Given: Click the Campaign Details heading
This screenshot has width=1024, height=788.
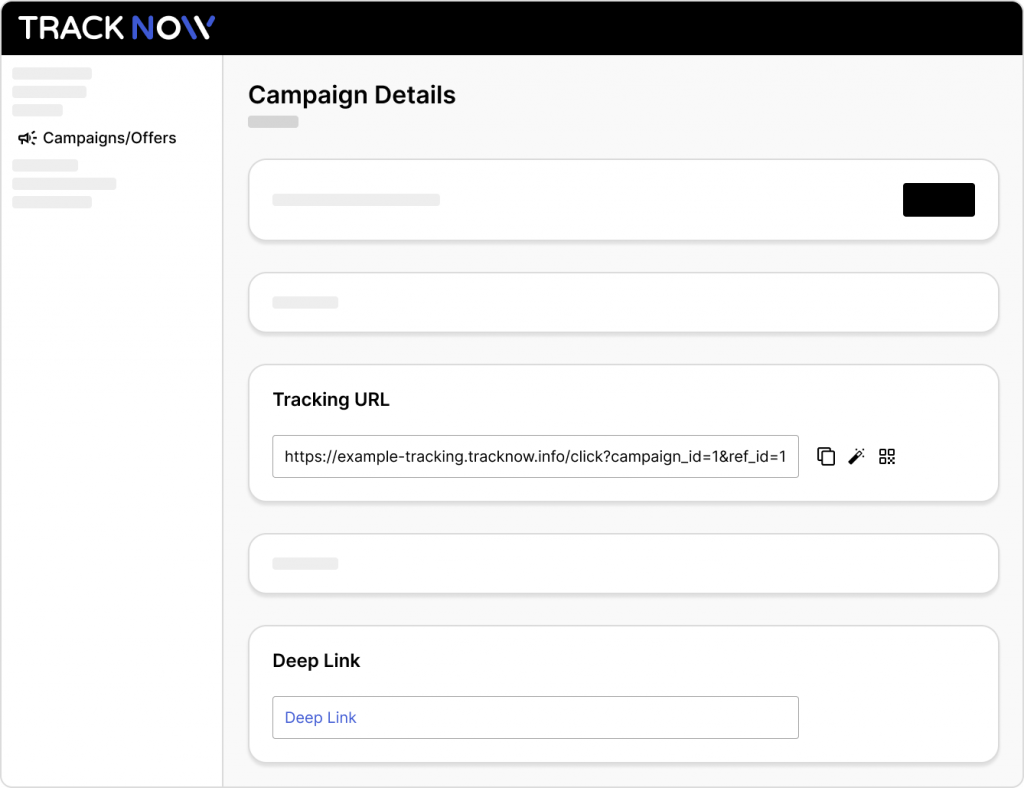Looking at the screenshot, I should (352, 95).
